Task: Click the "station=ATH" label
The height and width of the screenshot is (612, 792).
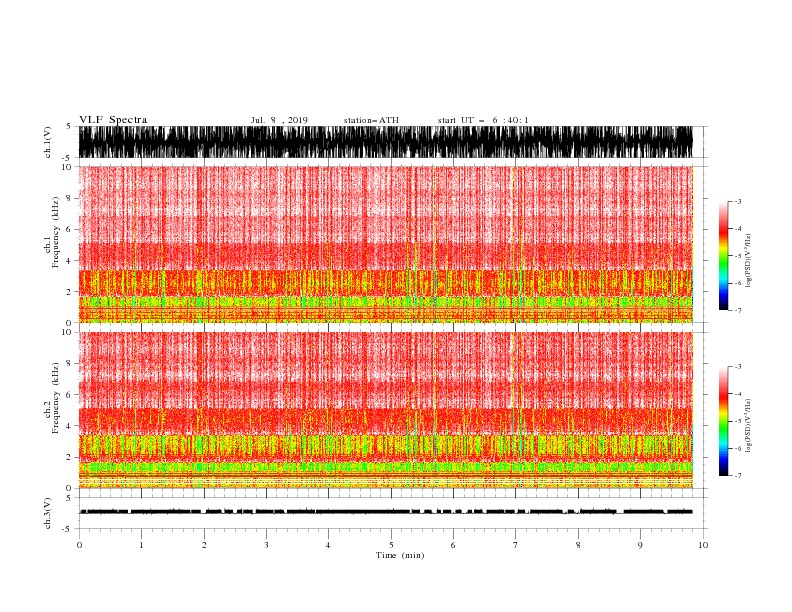Action: (x=371, y=120)
